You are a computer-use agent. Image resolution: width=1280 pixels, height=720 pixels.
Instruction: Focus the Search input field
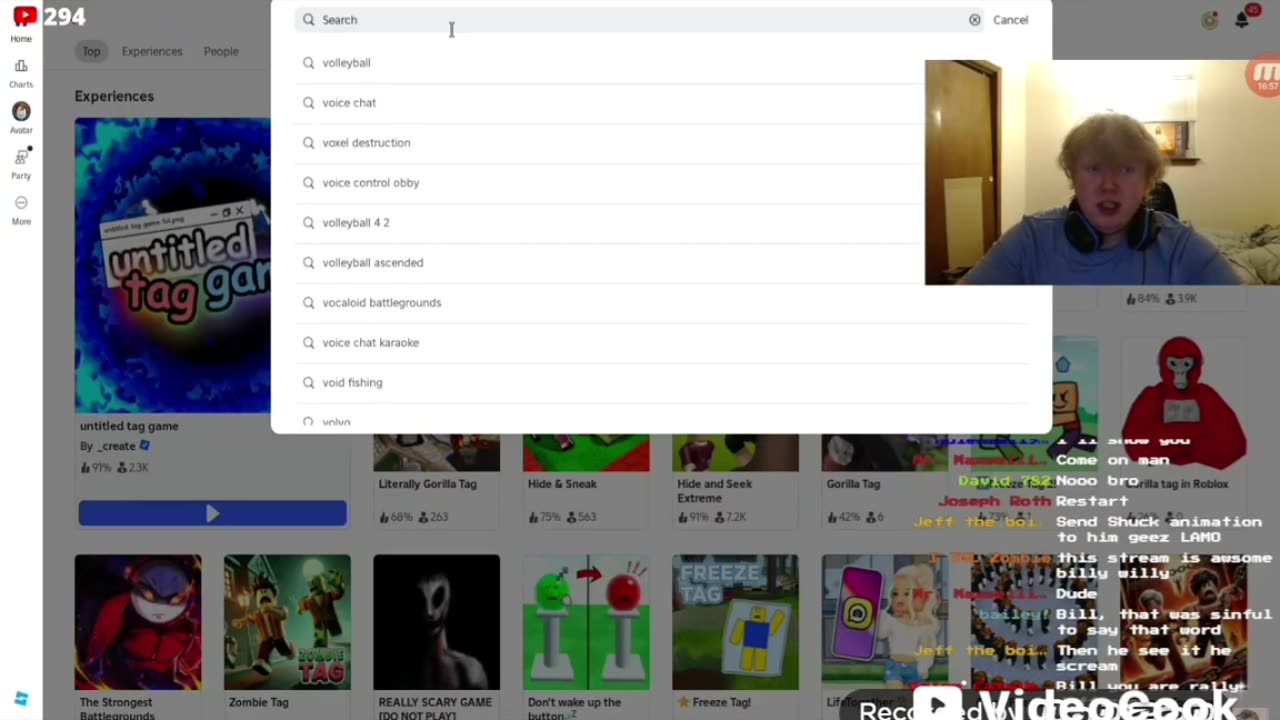[x=639, y=20]
